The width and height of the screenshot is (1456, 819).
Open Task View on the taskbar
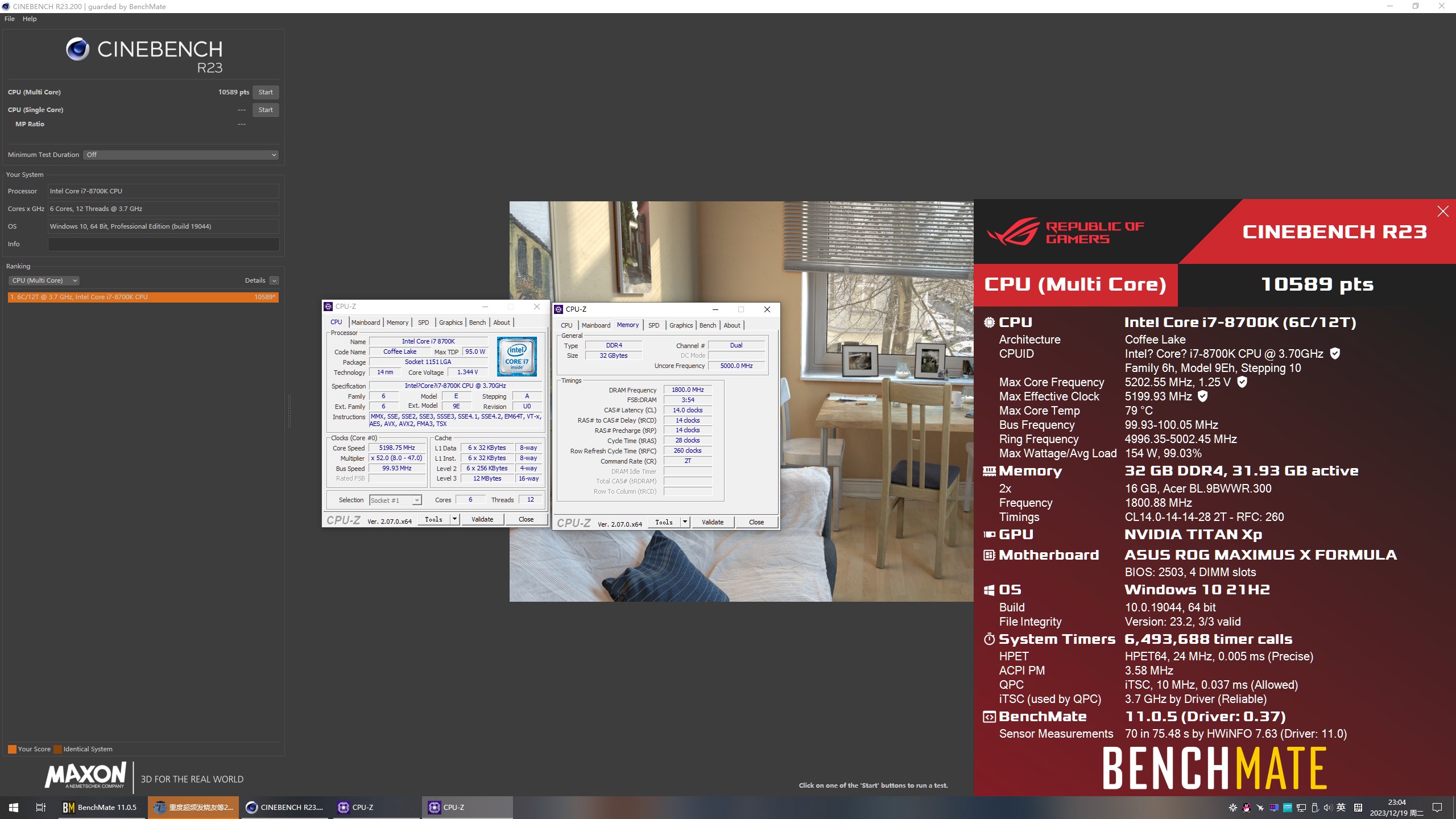coord(41,808)
